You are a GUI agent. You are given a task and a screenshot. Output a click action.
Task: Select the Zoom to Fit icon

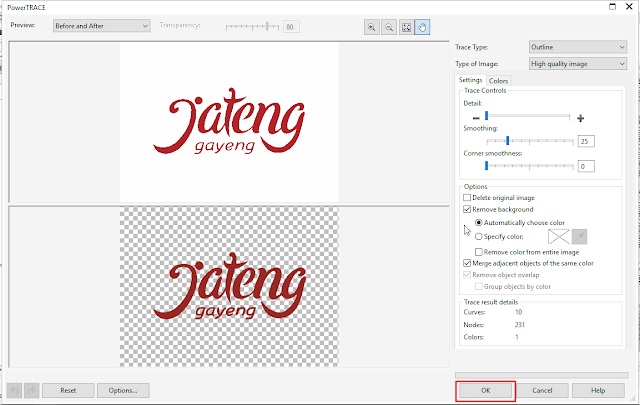point(406,27)
